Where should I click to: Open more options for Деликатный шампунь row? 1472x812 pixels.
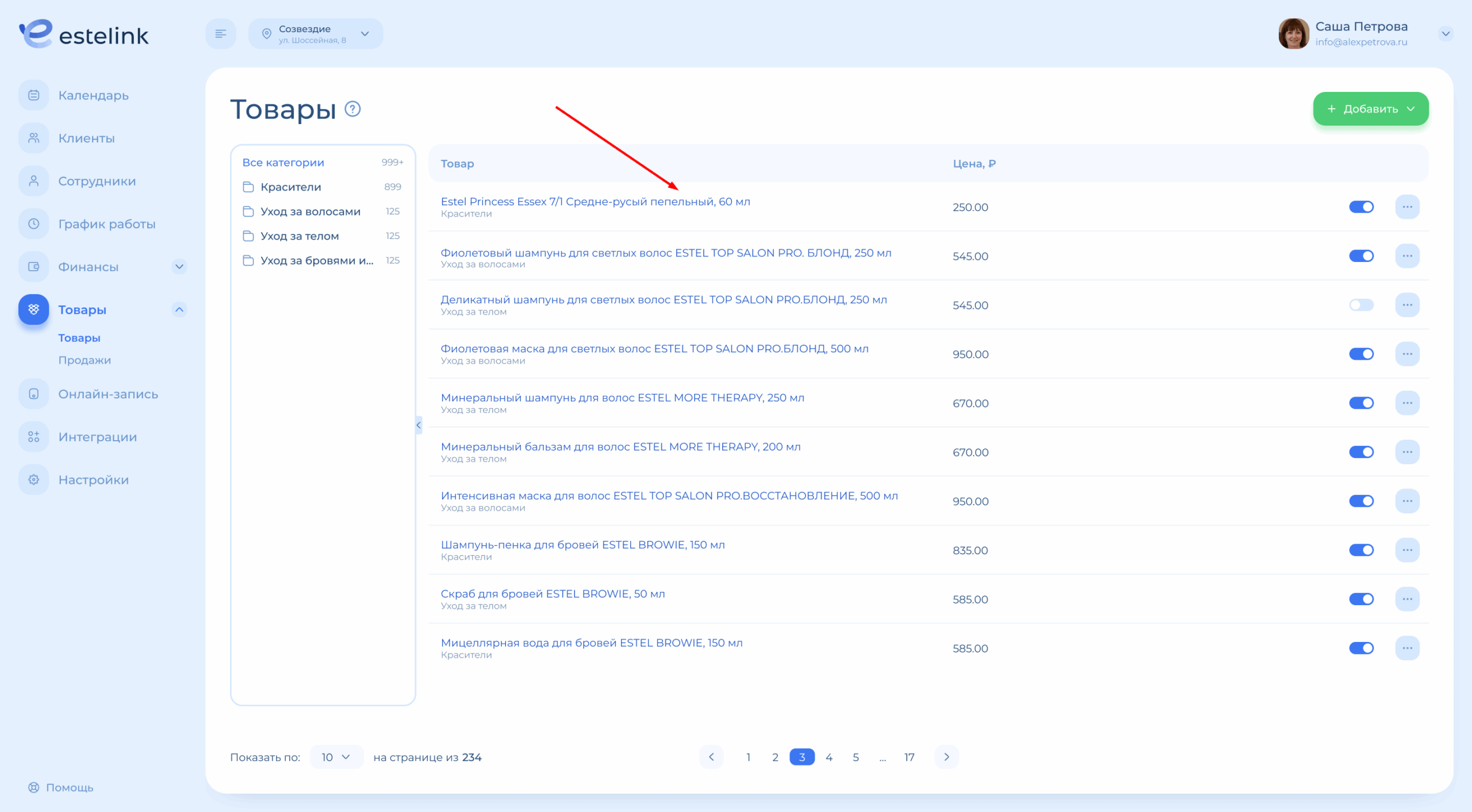click(x=1407, y=305)
